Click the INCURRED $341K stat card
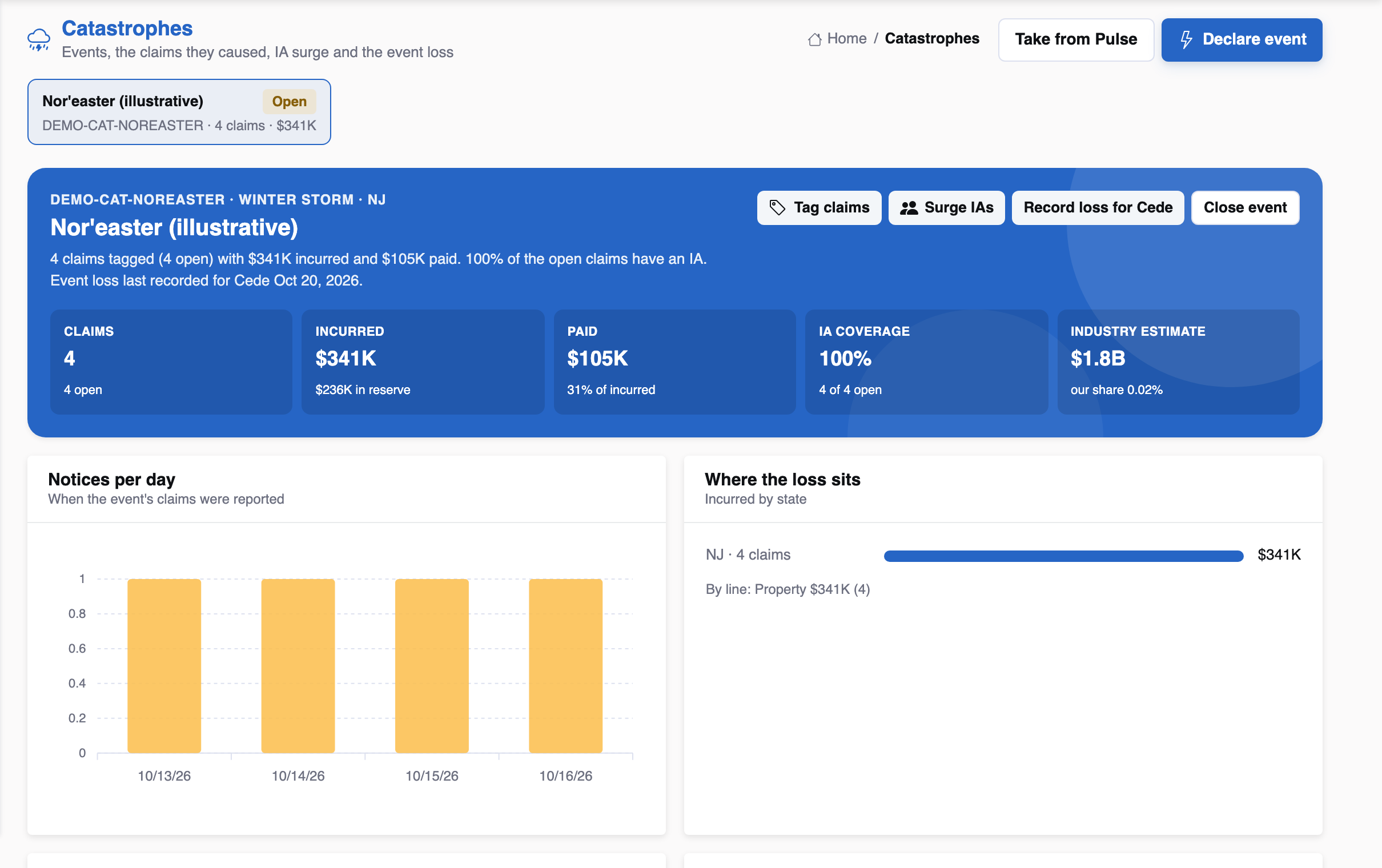1382x868 pixels. click(x=423, y=361)
